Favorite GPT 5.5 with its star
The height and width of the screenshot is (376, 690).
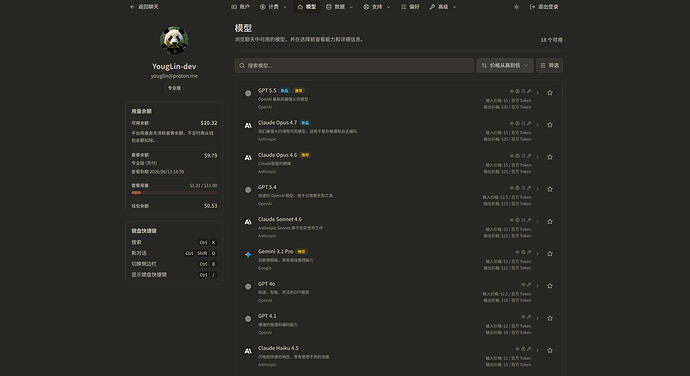pos(550,92)
